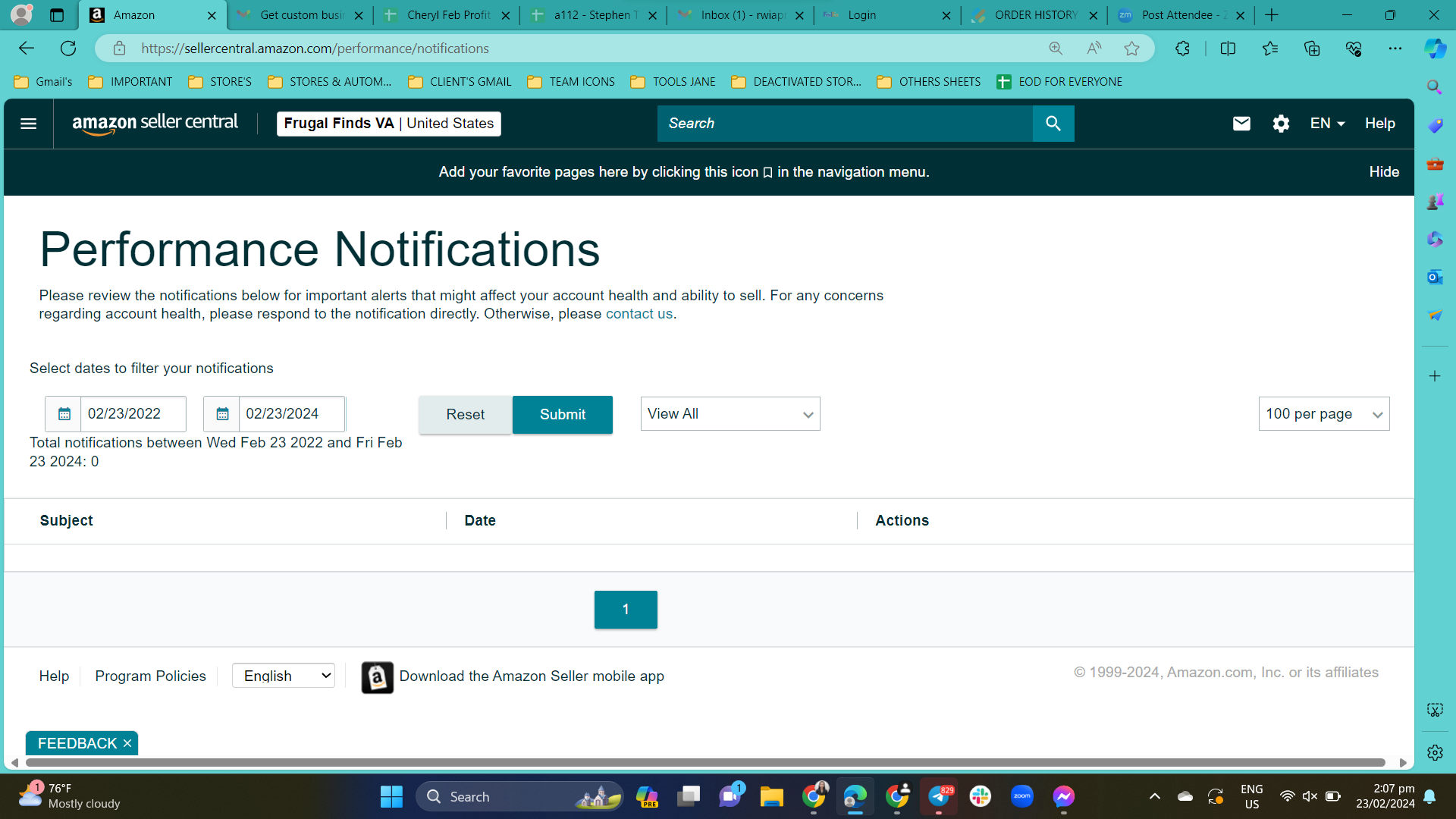Click the Windows taskbar Search box

tap(519, 797)
